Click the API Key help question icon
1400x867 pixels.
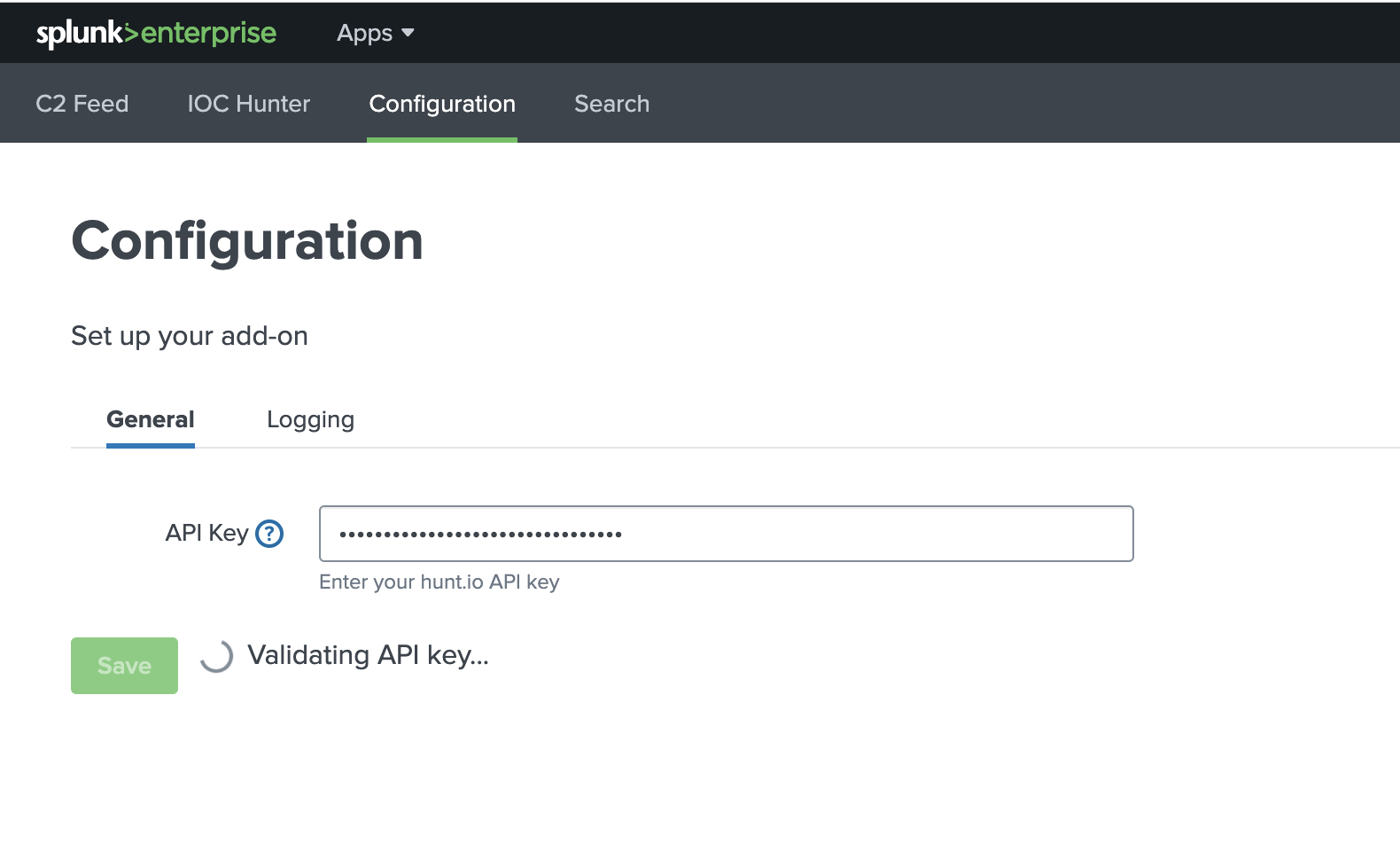(269, 534)
